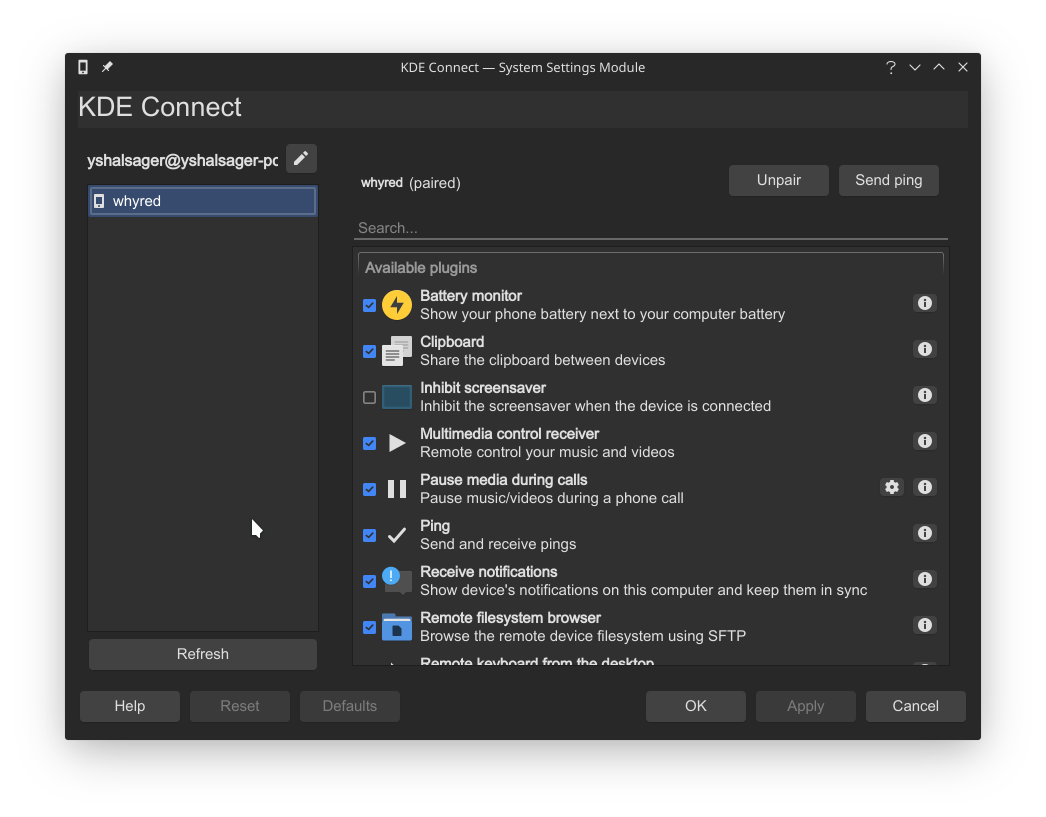1046x817 pixels.
Task: Click the Clipboard documents icon
Action: pyautogui.click(x=397, y=351)
